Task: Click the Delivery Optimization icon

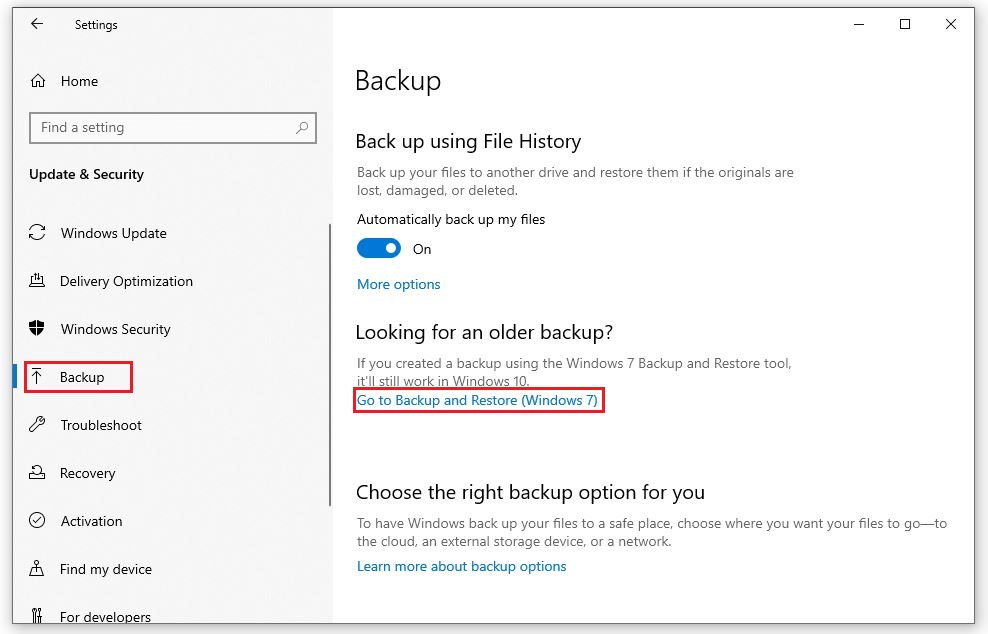Action: coord(37,280)
